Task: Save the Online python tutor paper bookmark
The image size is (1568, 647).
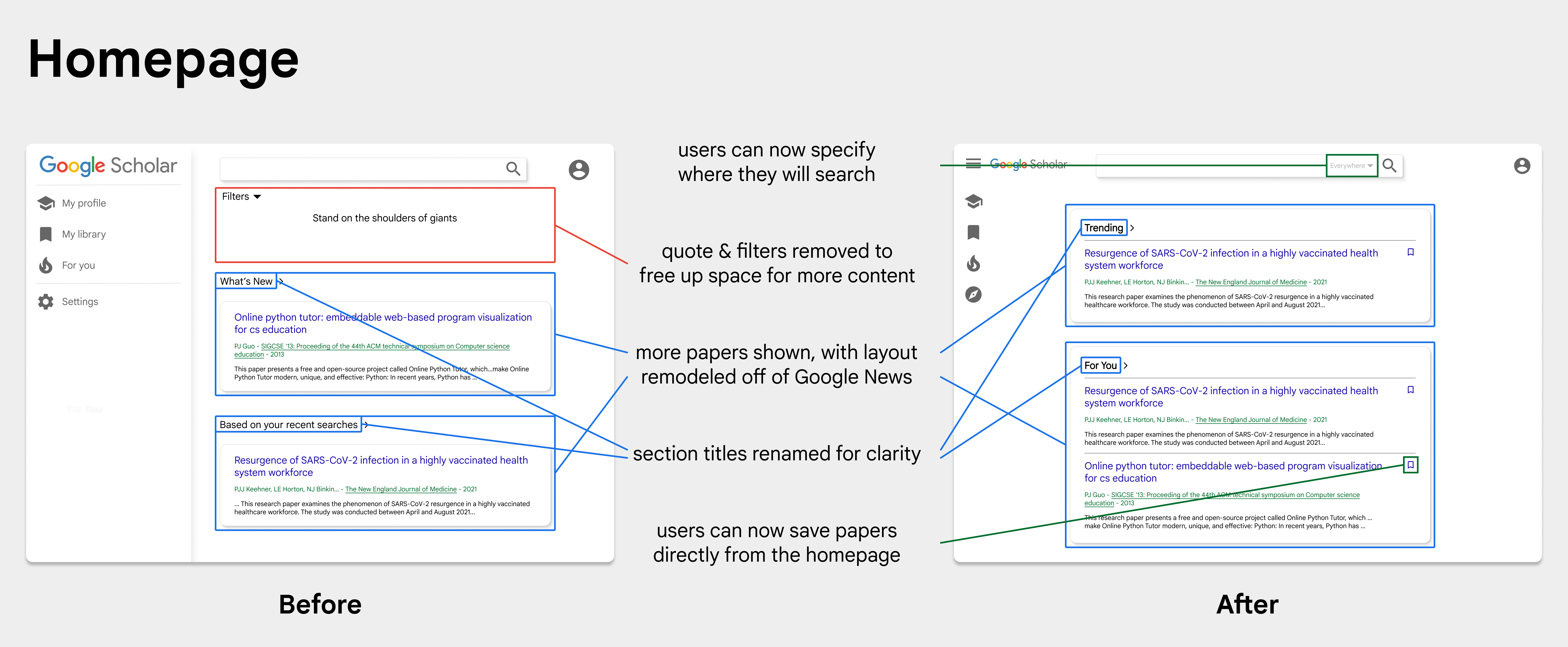Action: [1410, 465]
